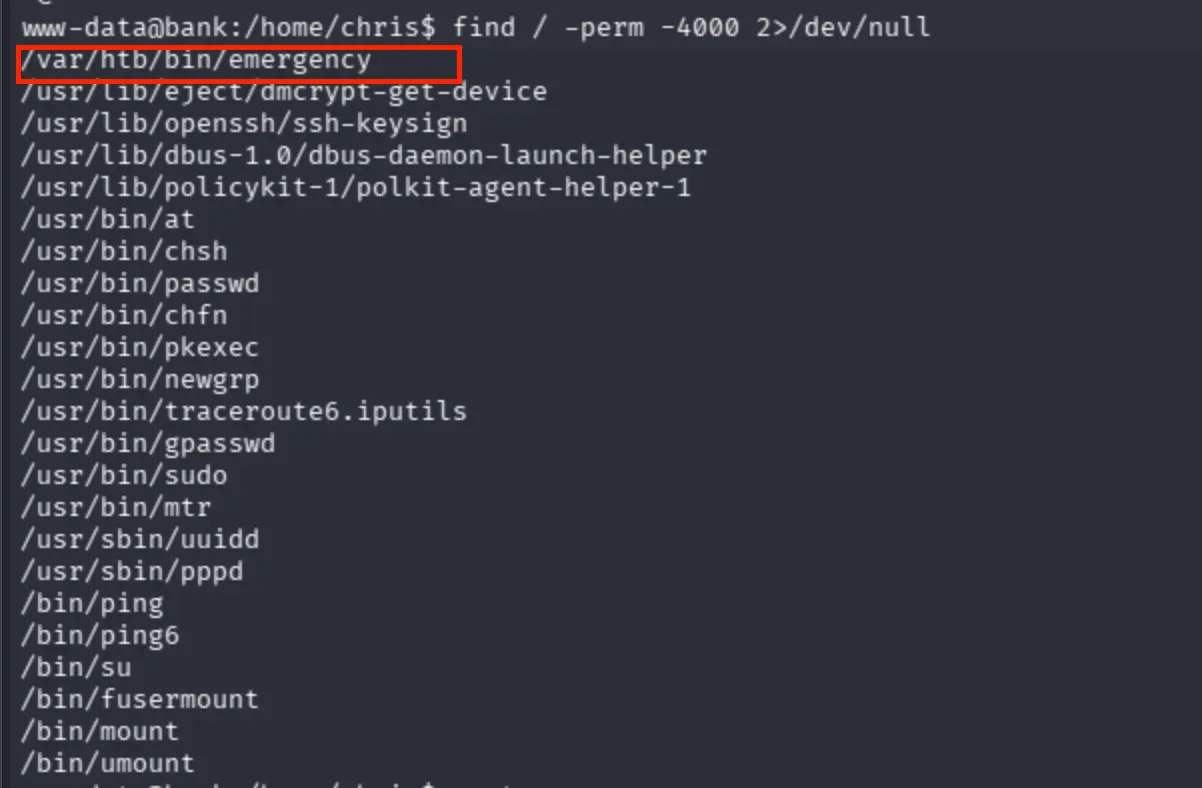1202x788 pixels.
Task: Click the /bin/fusermount entry
Action: [x=140, y=699]
